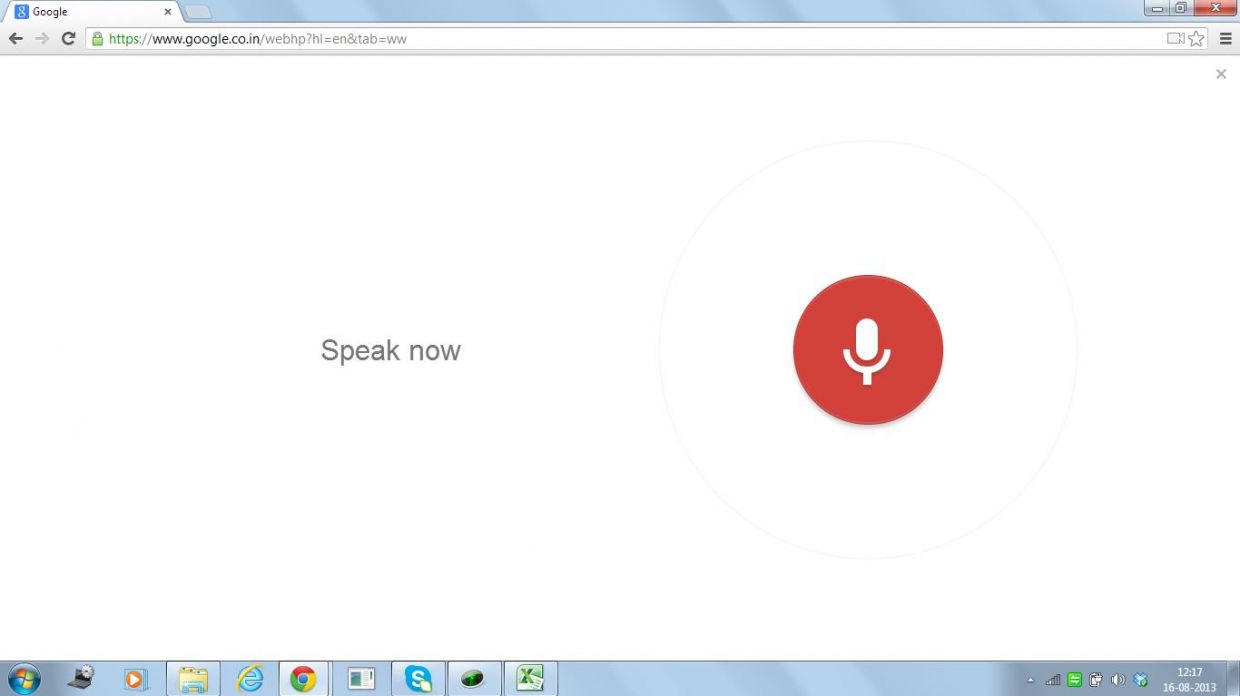This screenshot has width=1240, height=696.
Task: Focus the URL address bar
Action: (x=600, y=39)
